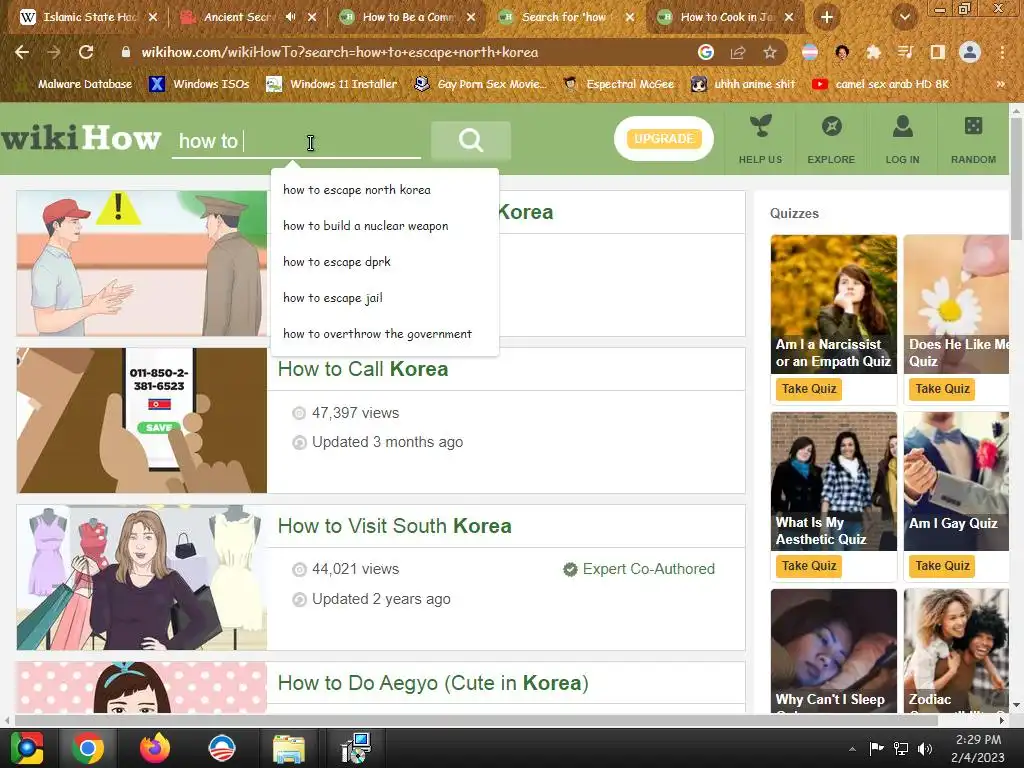Open the shopping woman South Korea thumbnail
1024x768 pixels.
click(x=142, y=577)
